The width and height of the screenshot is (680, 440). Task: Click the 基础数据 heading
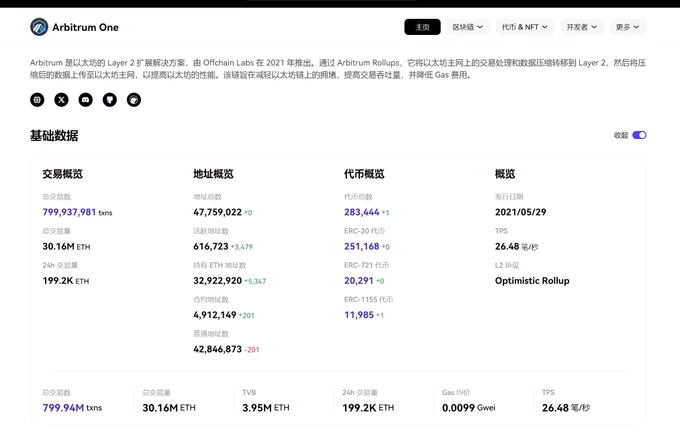54,136
